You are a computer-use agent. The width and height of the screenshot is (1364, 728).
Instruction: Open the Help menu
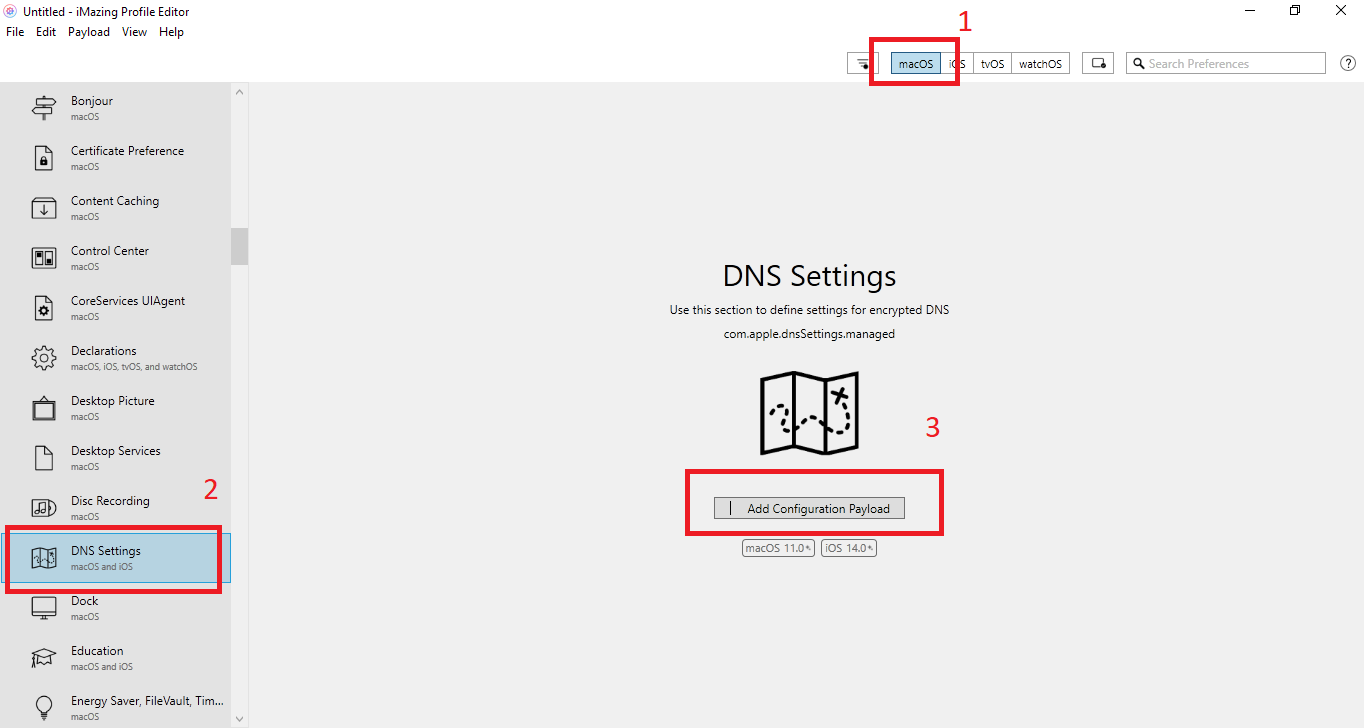171,32
